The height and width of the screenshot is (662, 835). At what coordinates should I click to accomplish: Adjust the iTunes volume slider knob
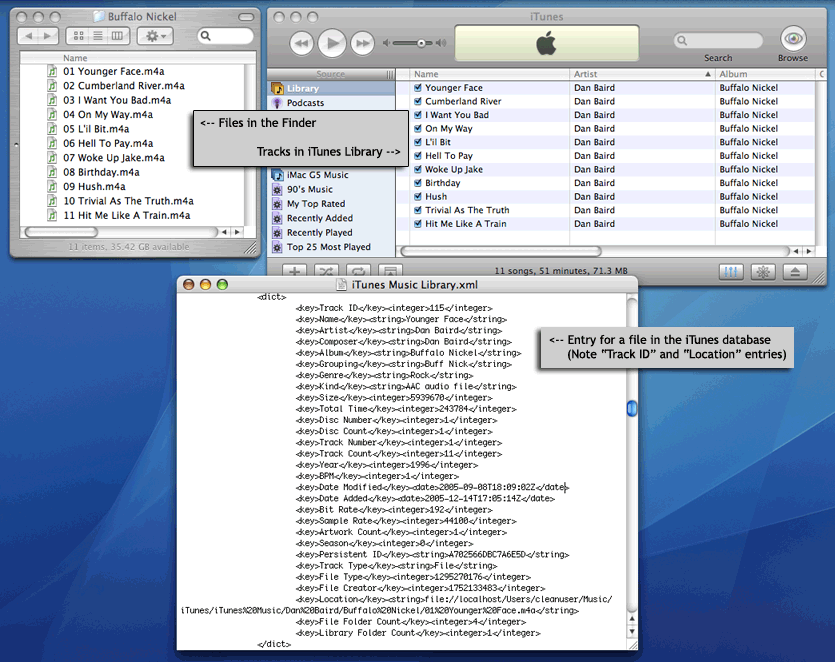[421, 43]
